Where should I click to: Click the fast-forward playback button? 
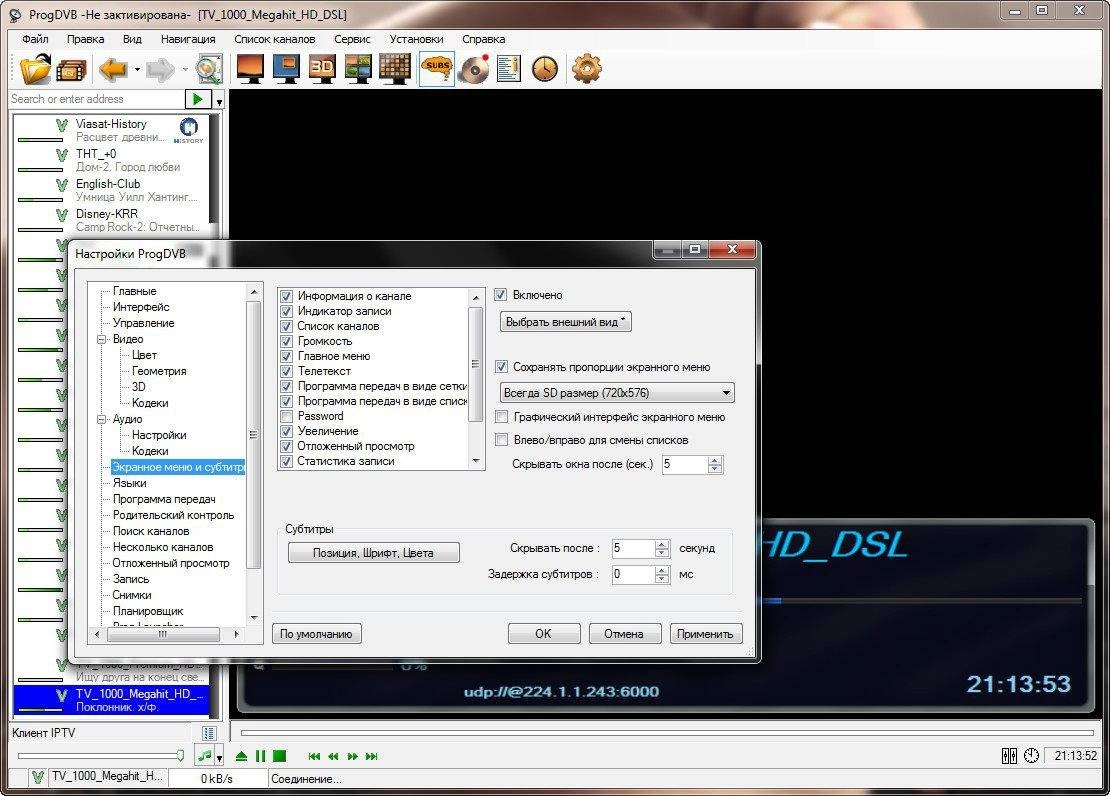coord(353,756)
